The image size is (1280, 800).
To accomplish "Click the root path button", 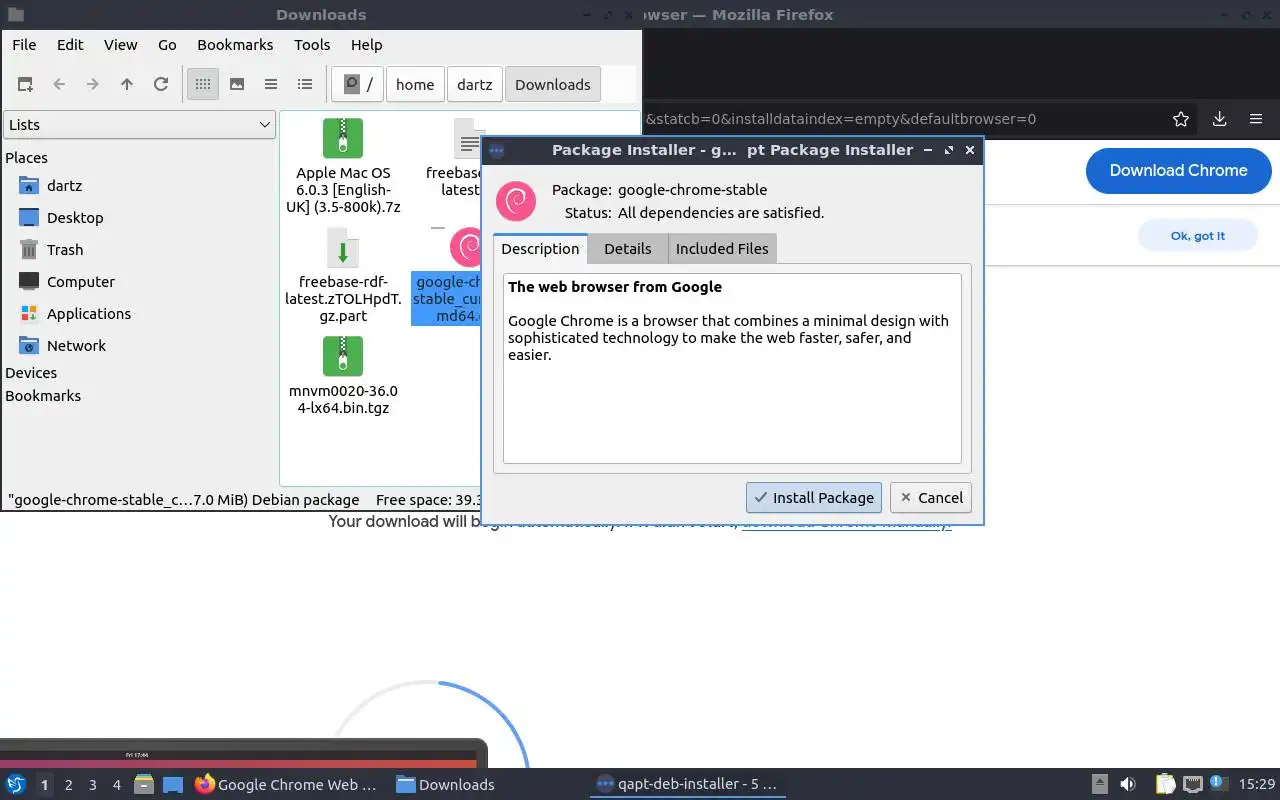I will (x=358, y=85).
